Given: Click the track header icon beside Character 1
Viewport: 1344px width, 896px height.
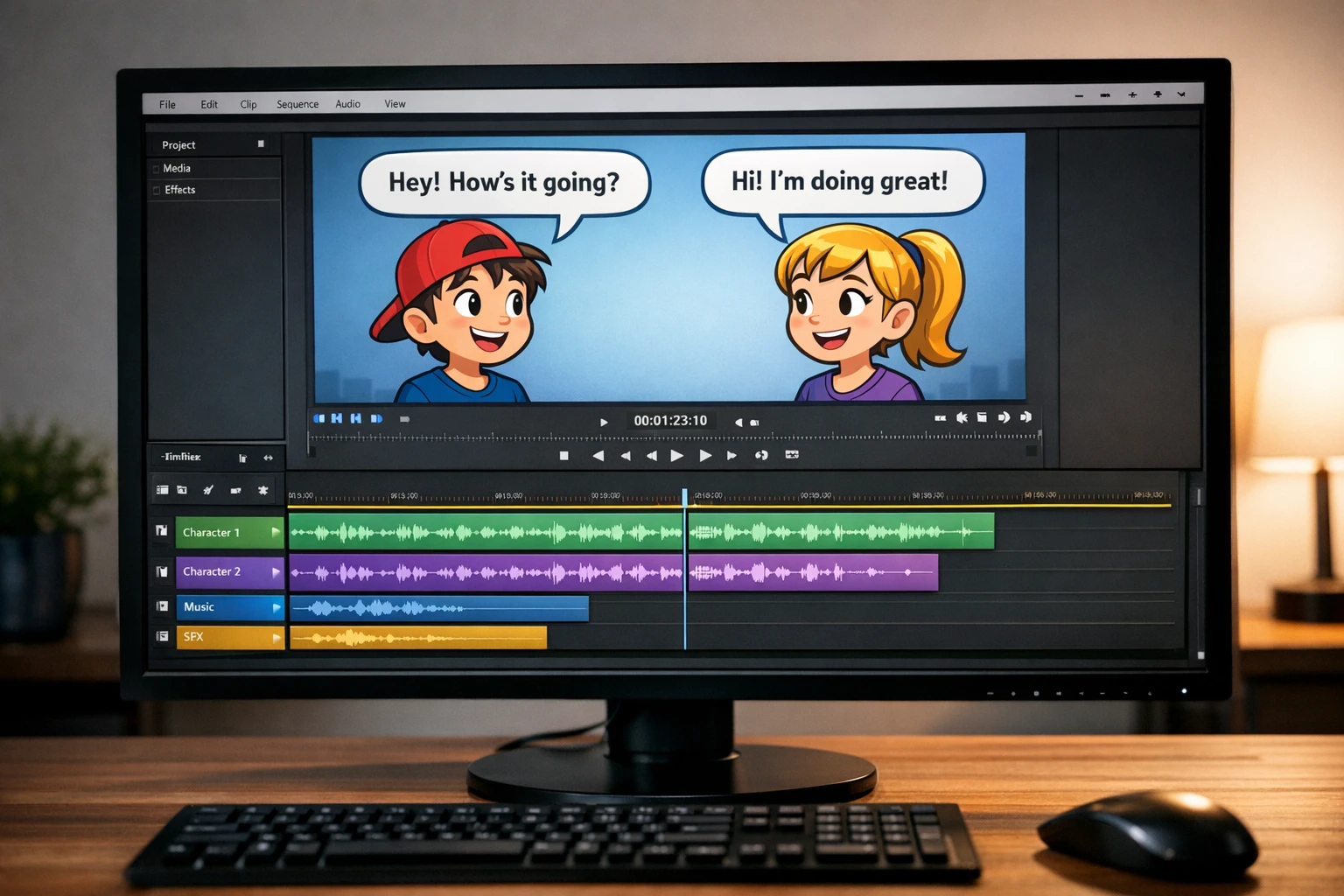Looking at the screenshot, I should point(162,531).
